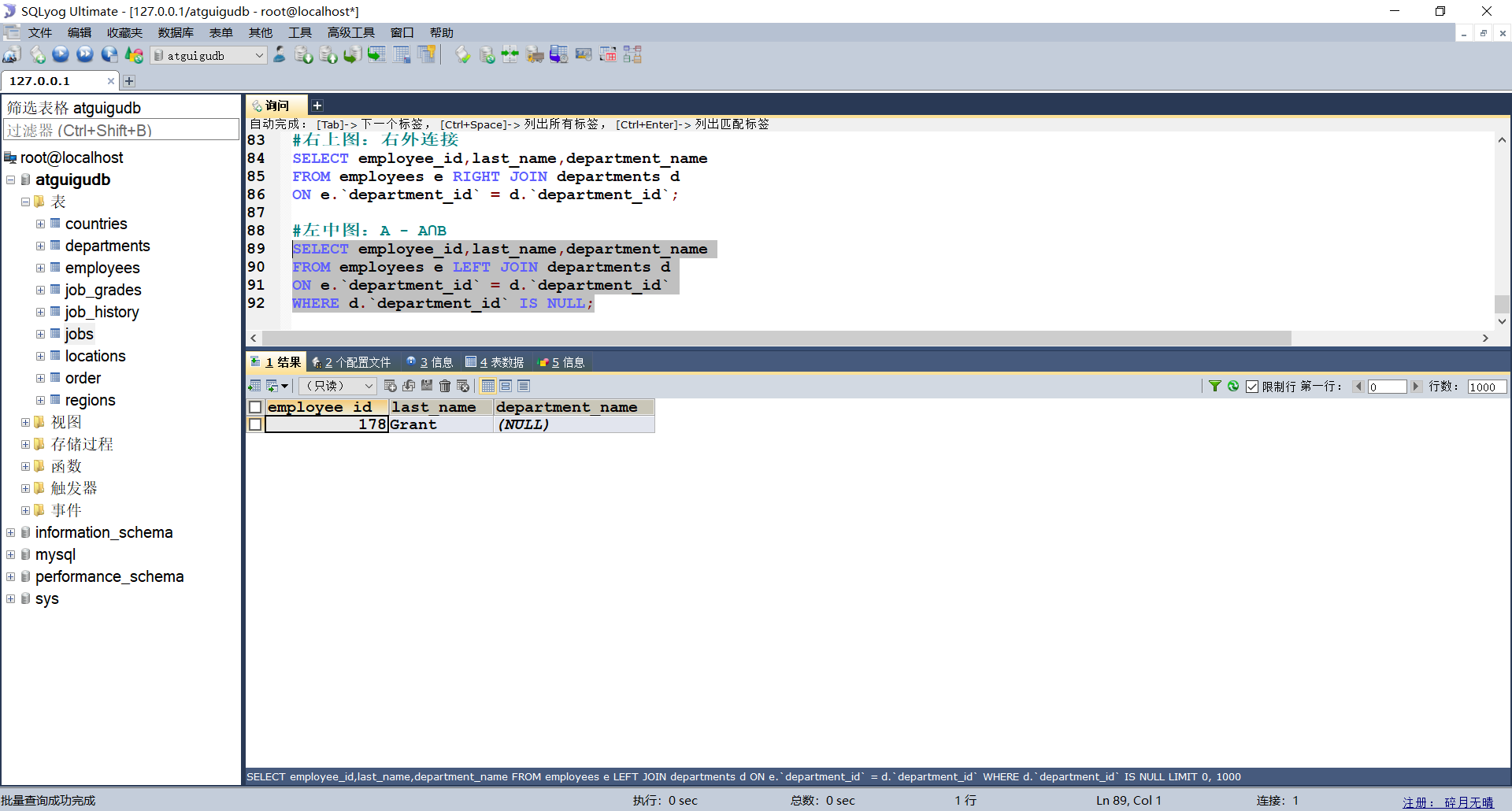The width and height of the screenshot is (1512, 811).
Task: Open the File menu (文件)
Action: 39,32
